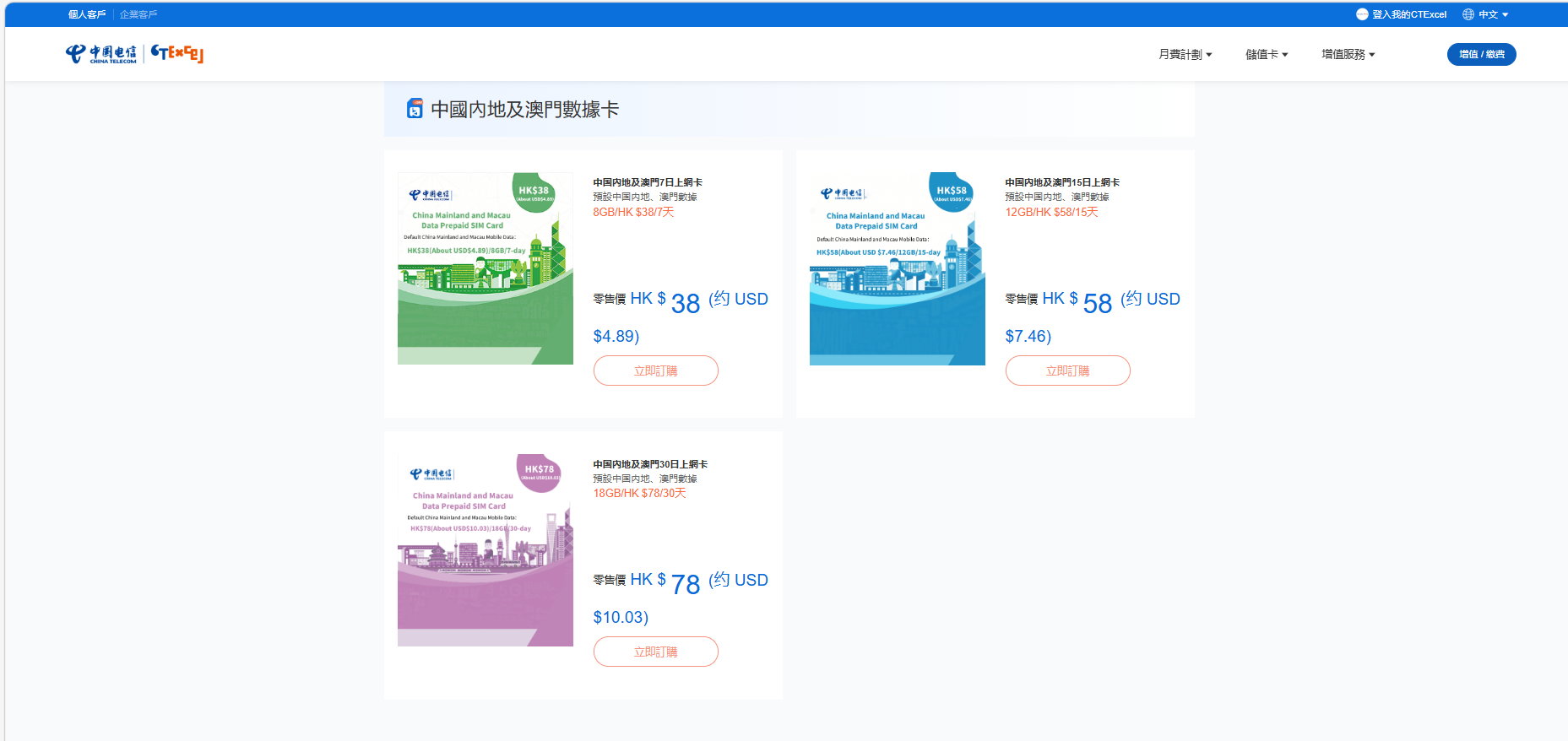Image resolution: width=1568 pixels, height=741 pixels.
Task: Open the 中文 language dropdown
Action: coord(1491,14)
